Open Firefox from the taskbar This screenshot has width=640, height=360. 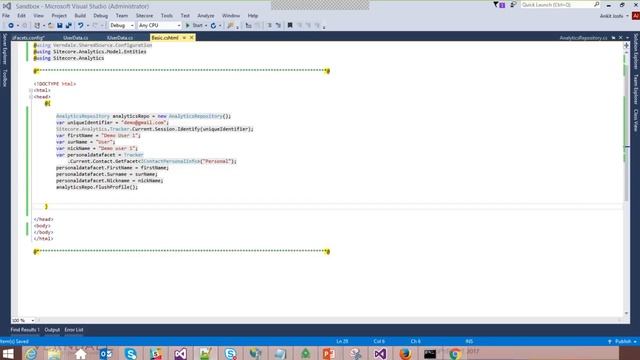click(405, 353)
